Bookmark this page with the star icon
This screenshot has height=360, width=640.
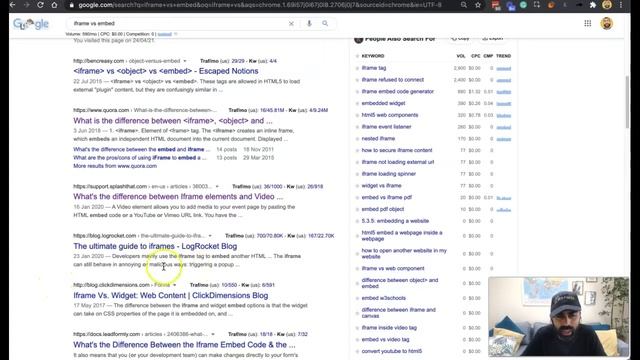pos(478,5)
